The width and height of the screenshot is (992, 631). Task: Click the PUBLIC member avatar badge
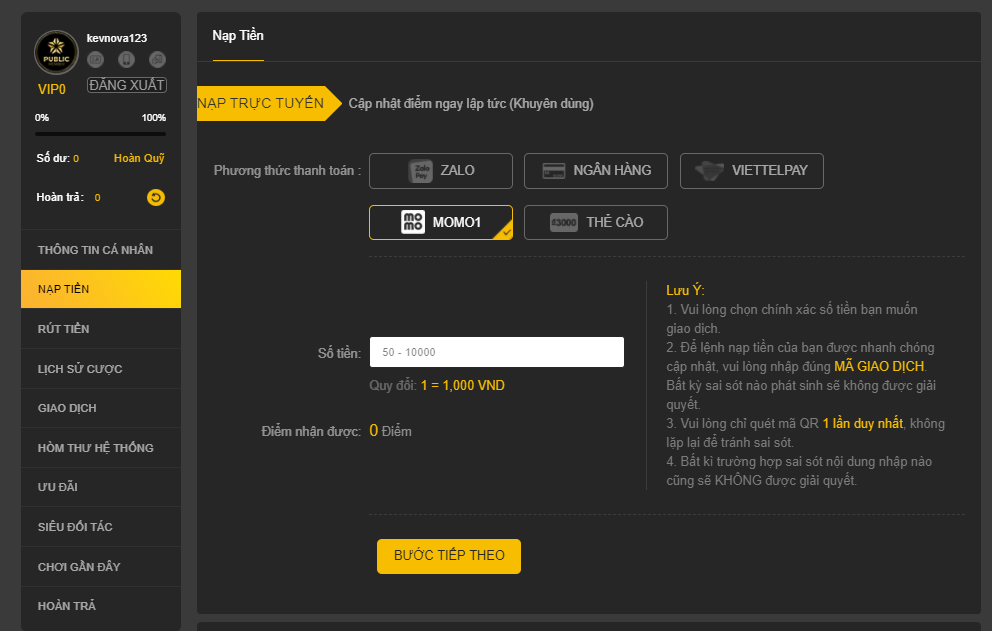56,54
